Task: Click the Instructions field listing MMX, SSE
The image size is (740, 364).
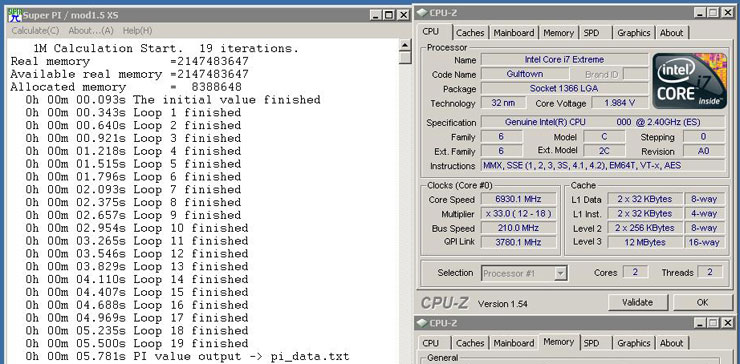Action: click(603, 166)
